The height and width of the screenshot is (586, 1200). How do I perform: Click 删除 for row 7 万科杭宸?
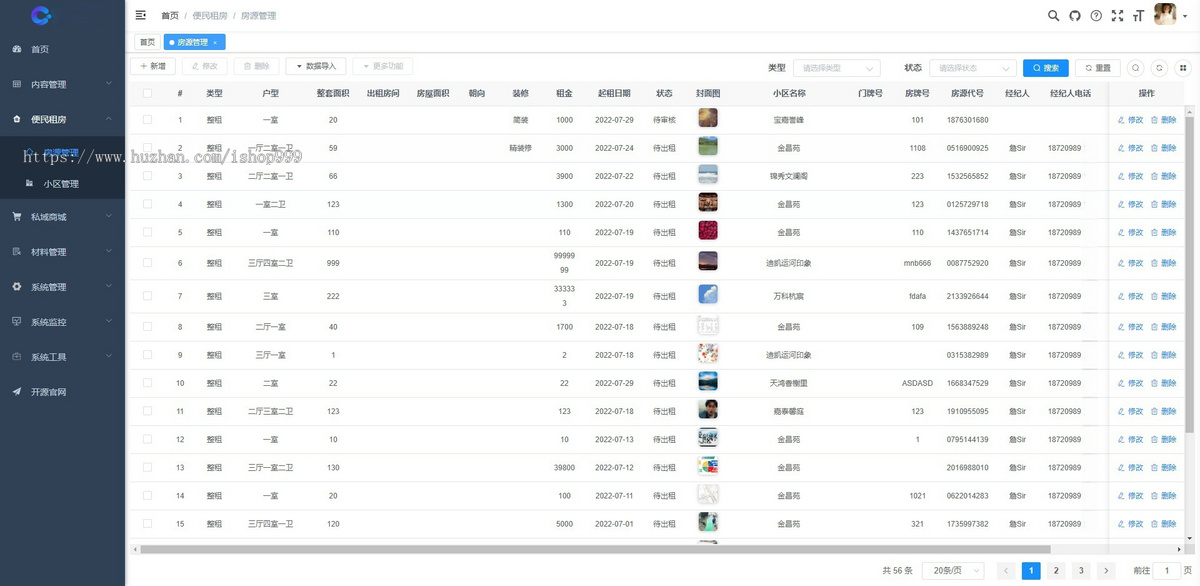tap(1164, 296)
